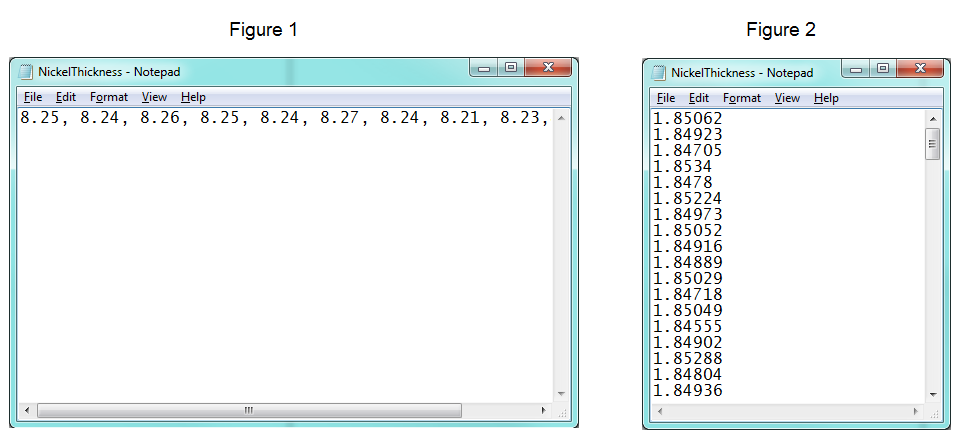Click the line 1.85224 in Figure 2
965x443 pixels.
687,198
